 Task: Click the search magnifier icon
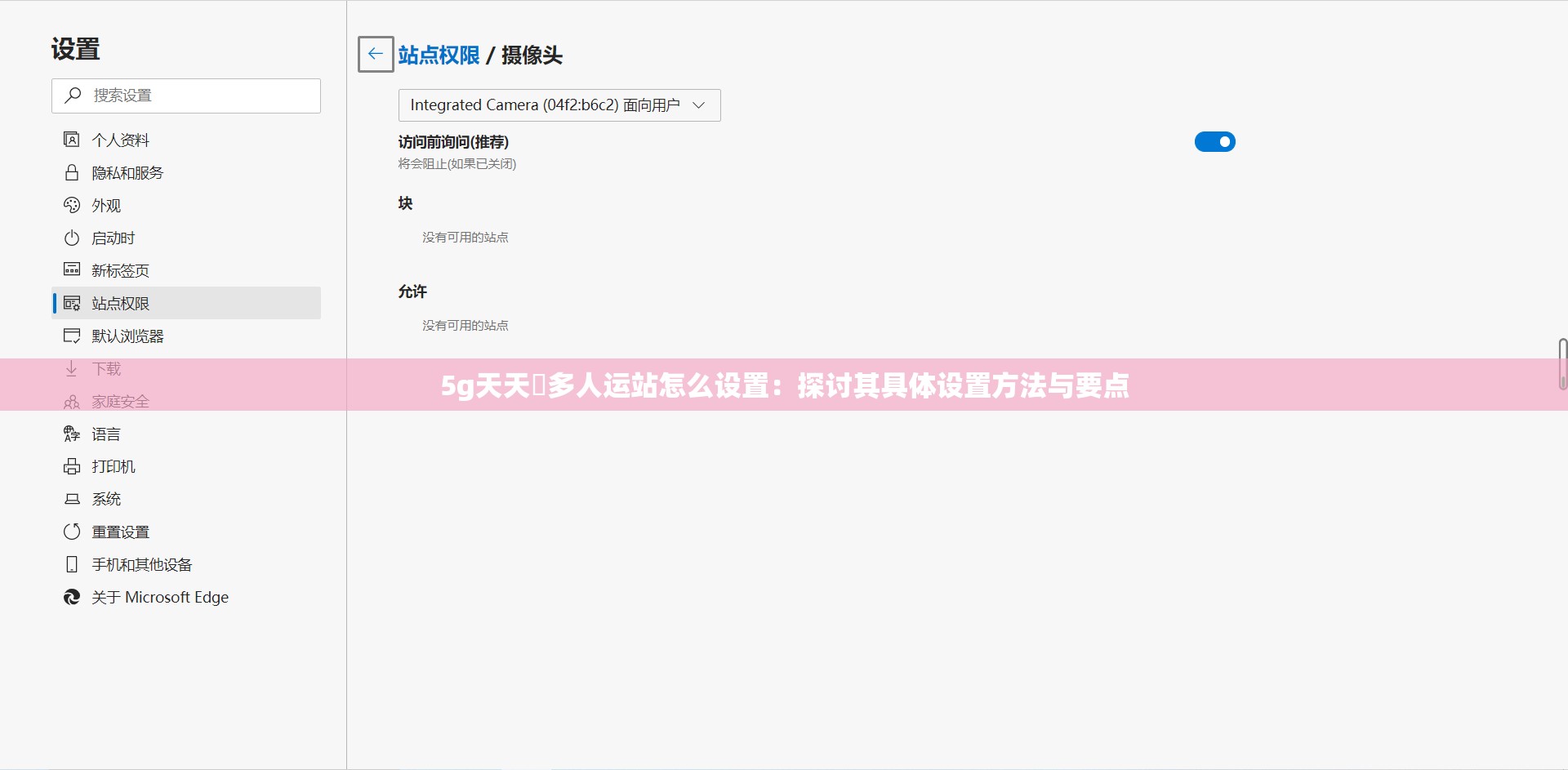pos(73,96)
